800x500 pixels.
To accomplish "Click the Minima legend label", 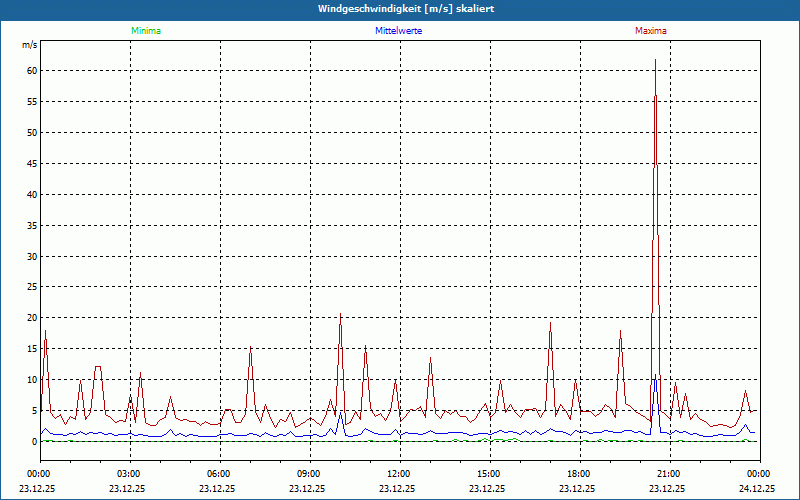I will [x=145, y=31].
